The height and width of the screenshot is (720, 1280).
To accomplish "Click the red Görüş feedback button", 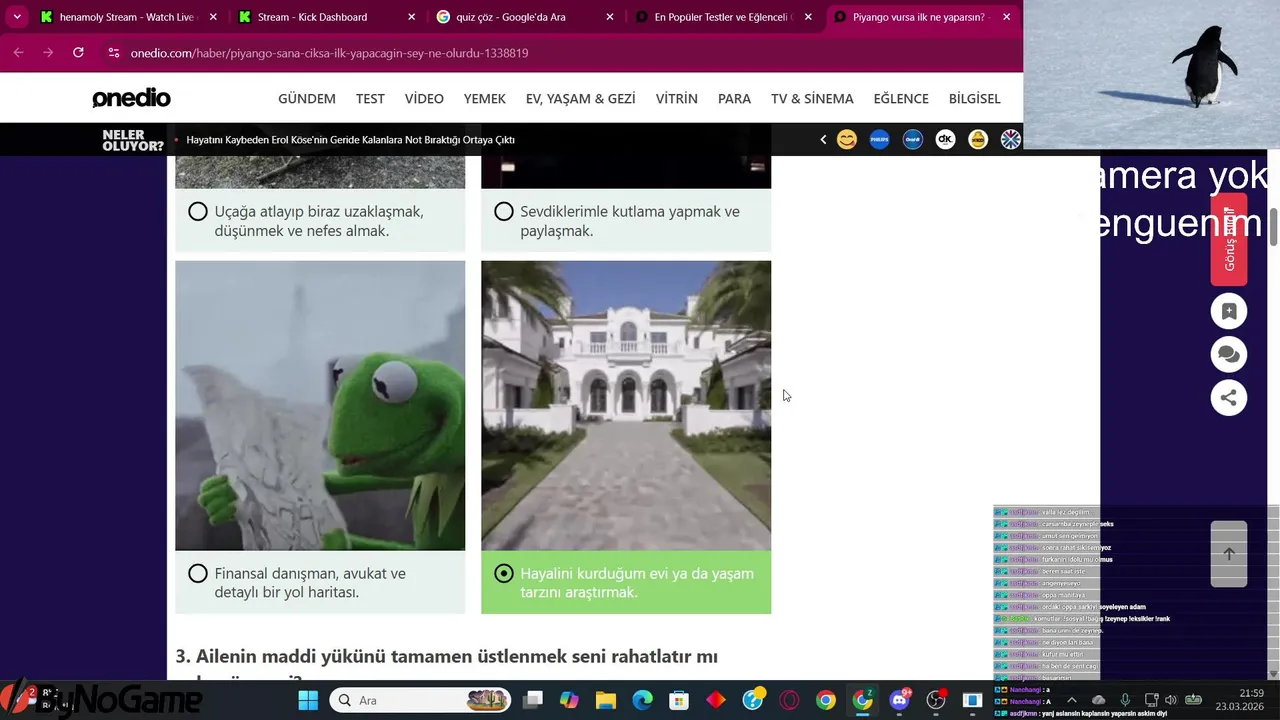I will point(1229,240).
